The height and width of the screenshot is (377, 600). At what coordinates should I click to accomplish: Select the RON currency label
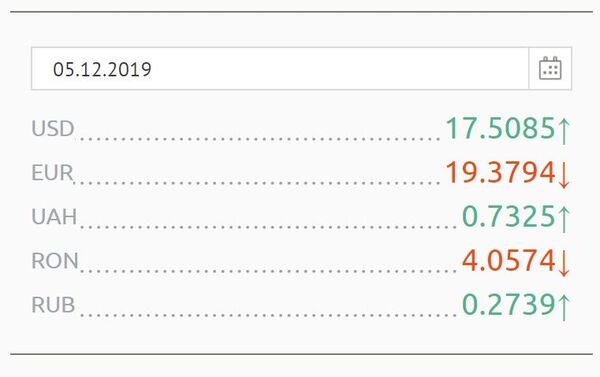click(55, 261)
